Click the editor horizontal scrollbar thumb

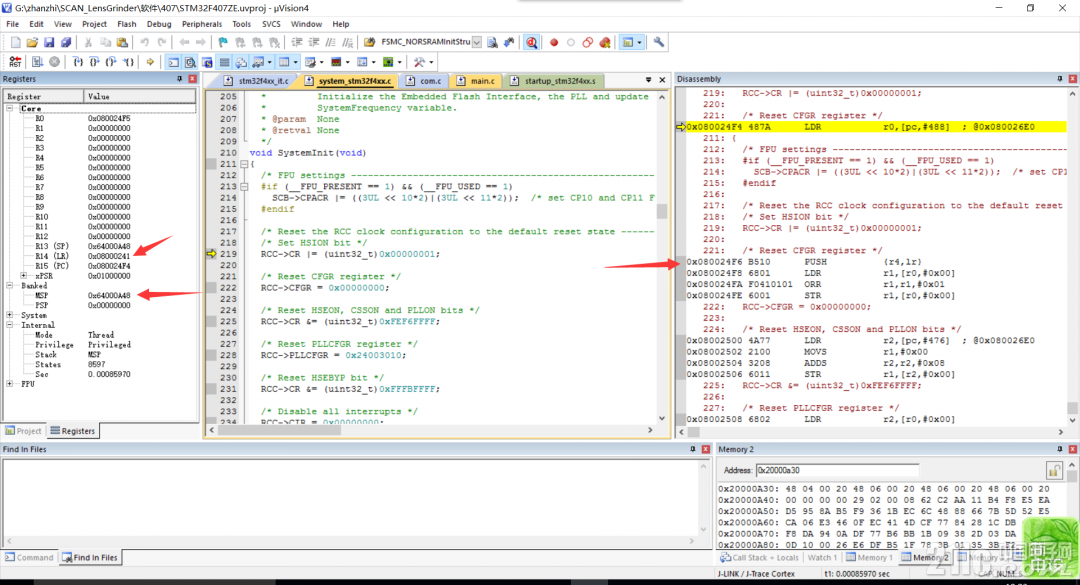coord(280,431)
